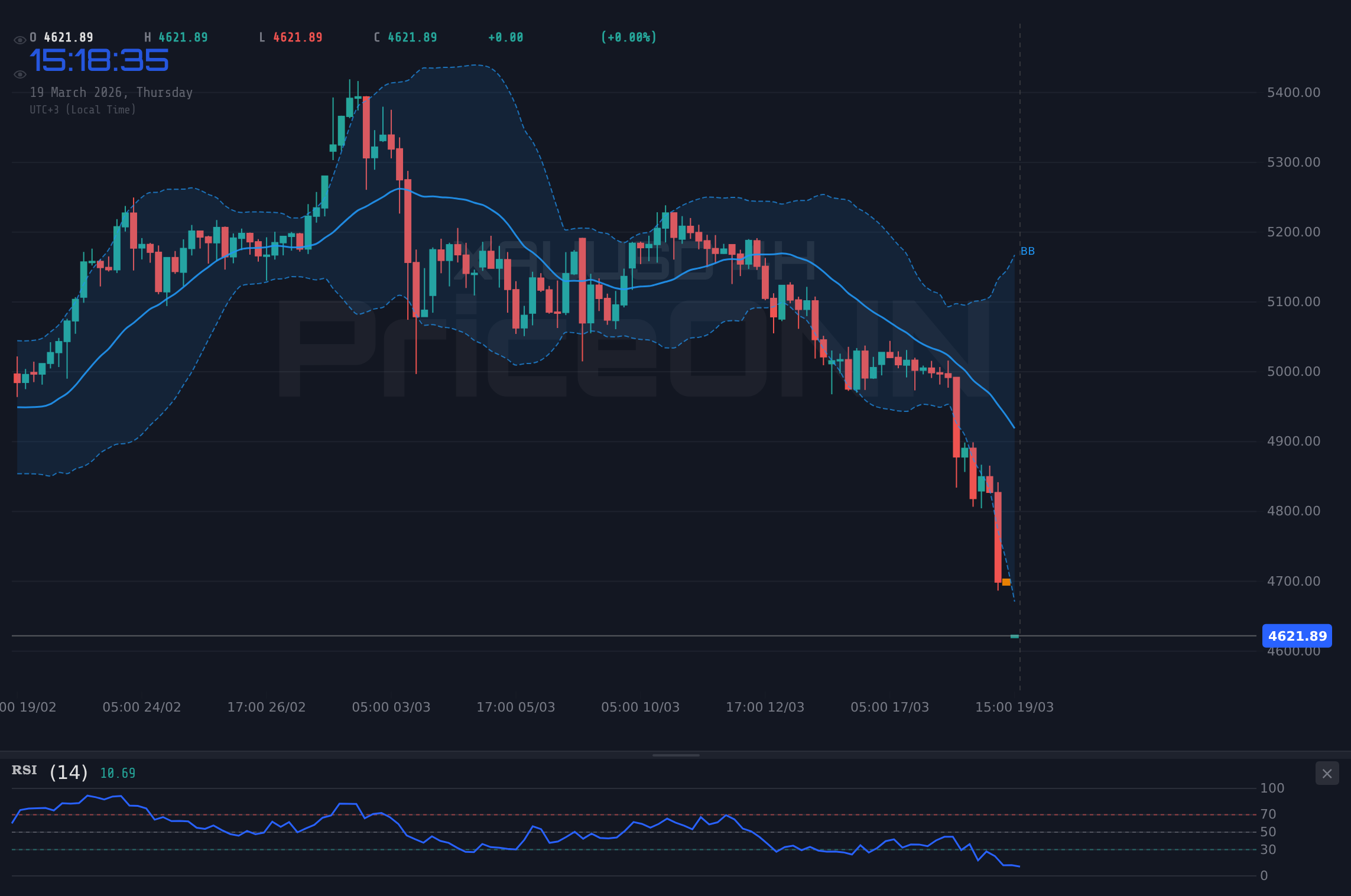Image resolution: width=1351 pixels, height=896 pixels.
Task: Click the close value C 4621.89
Action: point(405,37)
